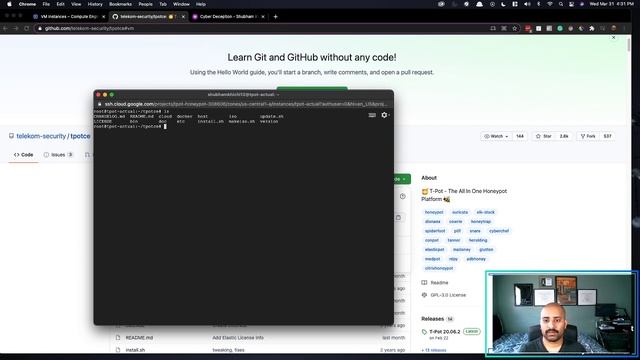Focus the SSH terminal prompt
Screen dimensions: 640x360
coord(165,127)
